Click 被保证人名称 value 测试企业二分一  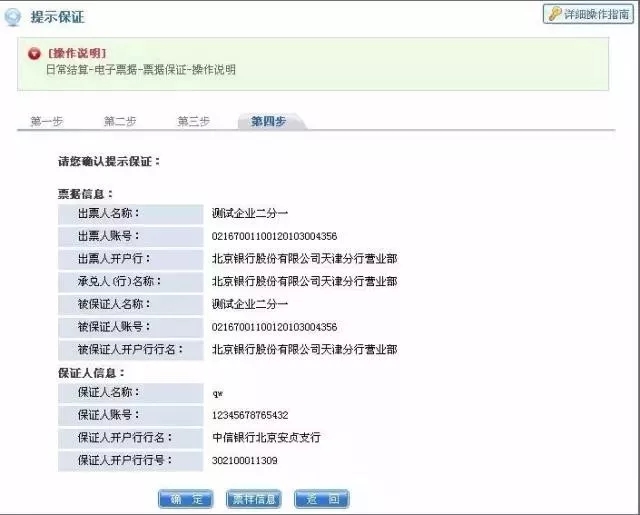pyautogui.click(x=250, y=304)
